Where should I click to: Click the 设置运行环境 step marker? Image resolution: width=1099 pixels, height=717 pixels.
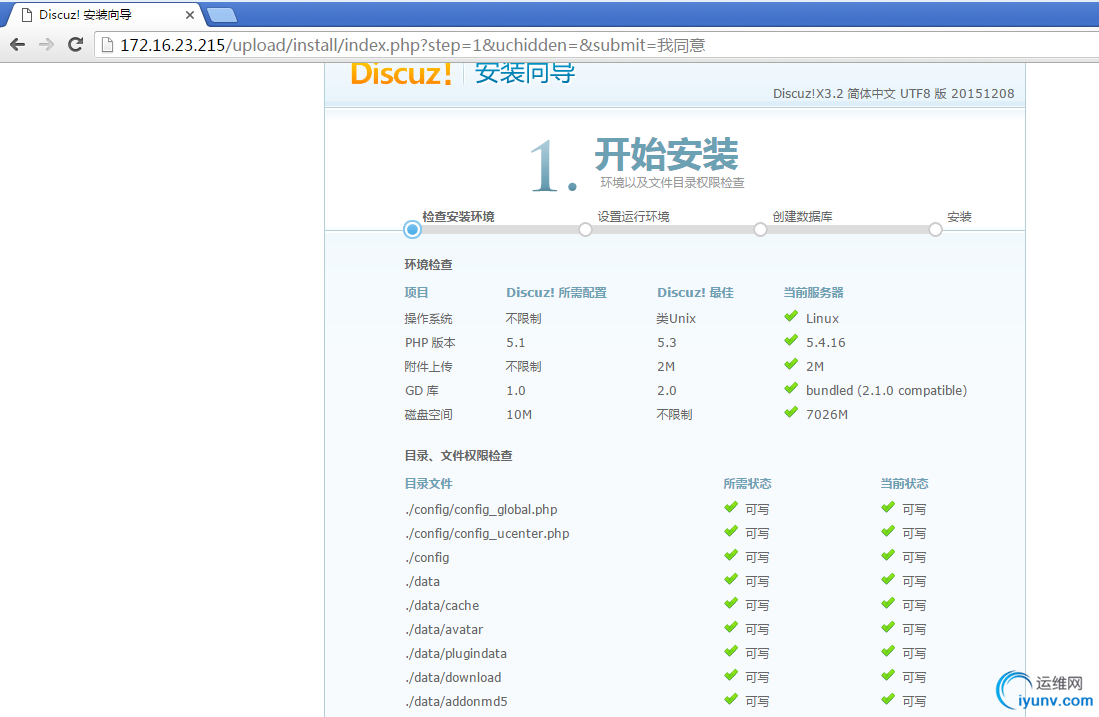pyautogui.click(x=585, y=229)
